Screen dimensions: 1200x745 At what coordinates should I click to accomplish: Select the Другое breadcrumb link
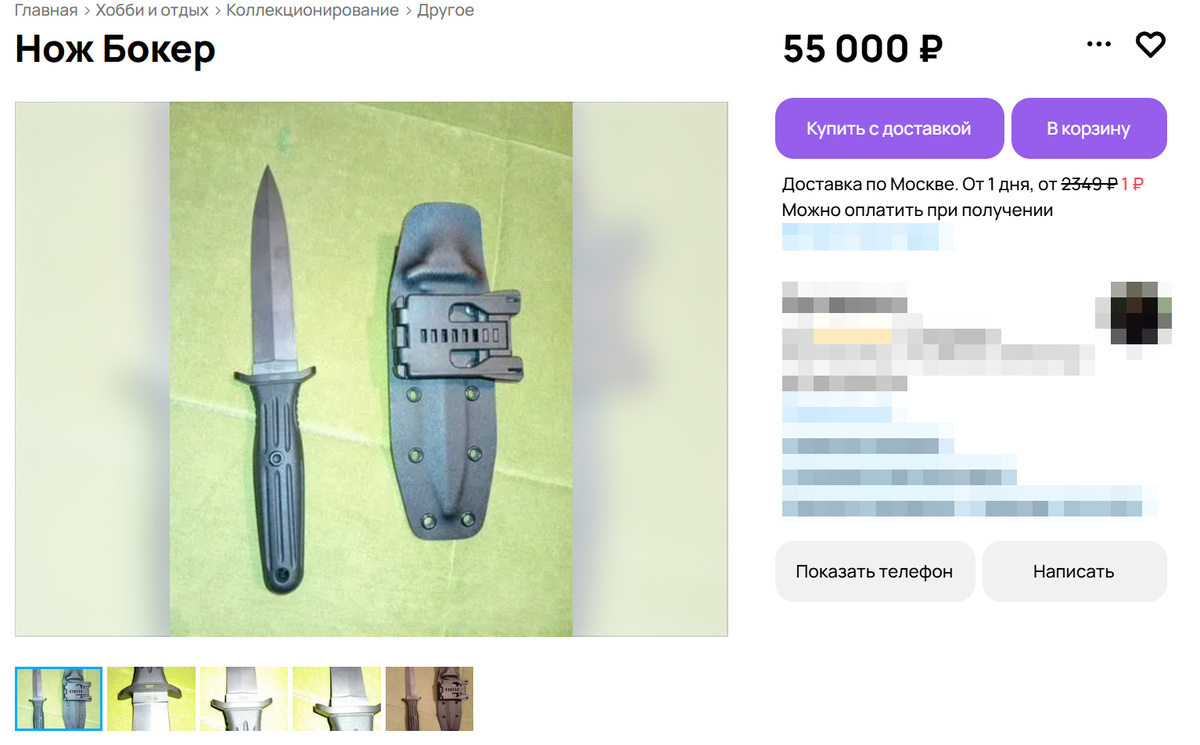(446, 11)
